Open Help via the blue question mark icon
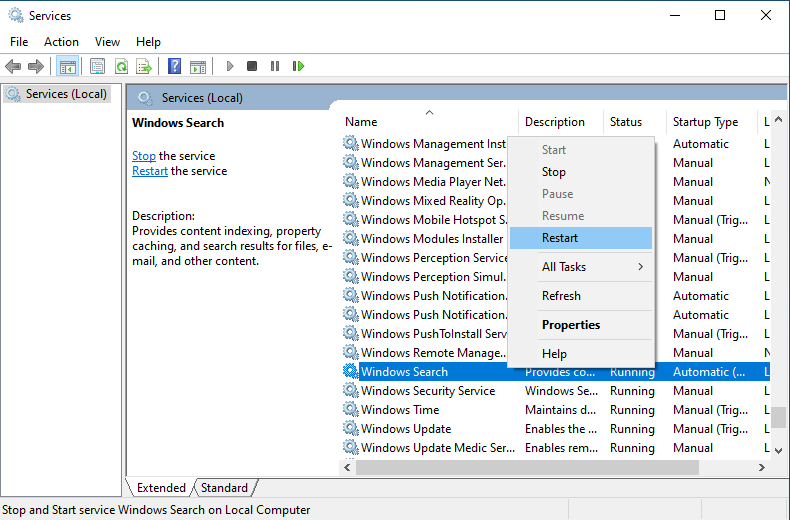790x520 pixels. coord(174,66)
